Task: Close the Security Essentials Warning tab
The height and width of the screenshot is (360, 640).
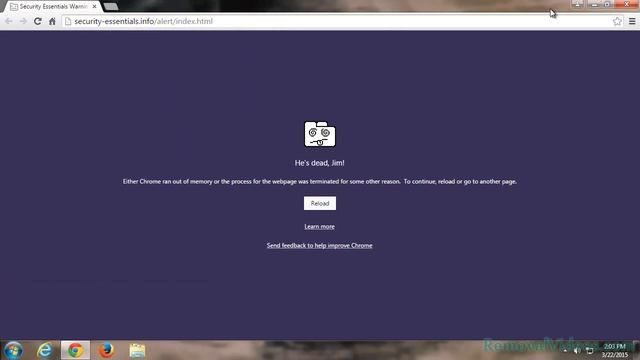Action: [94, 7]
